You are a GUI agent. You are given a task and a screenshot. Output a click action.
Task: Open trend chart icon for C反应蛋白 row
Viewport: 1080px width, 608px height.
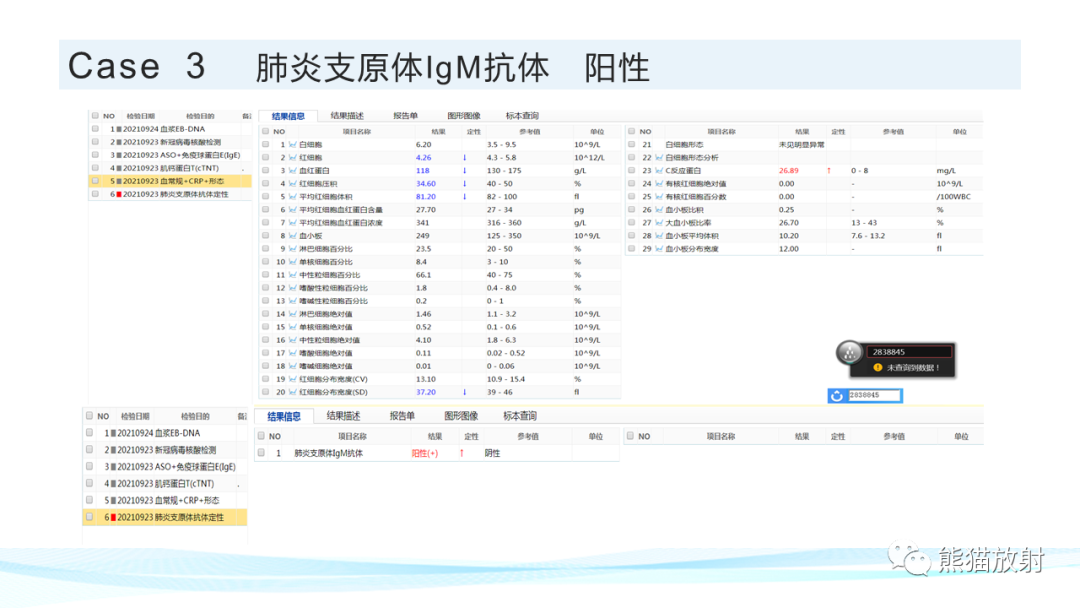click(x=659, y=171)
